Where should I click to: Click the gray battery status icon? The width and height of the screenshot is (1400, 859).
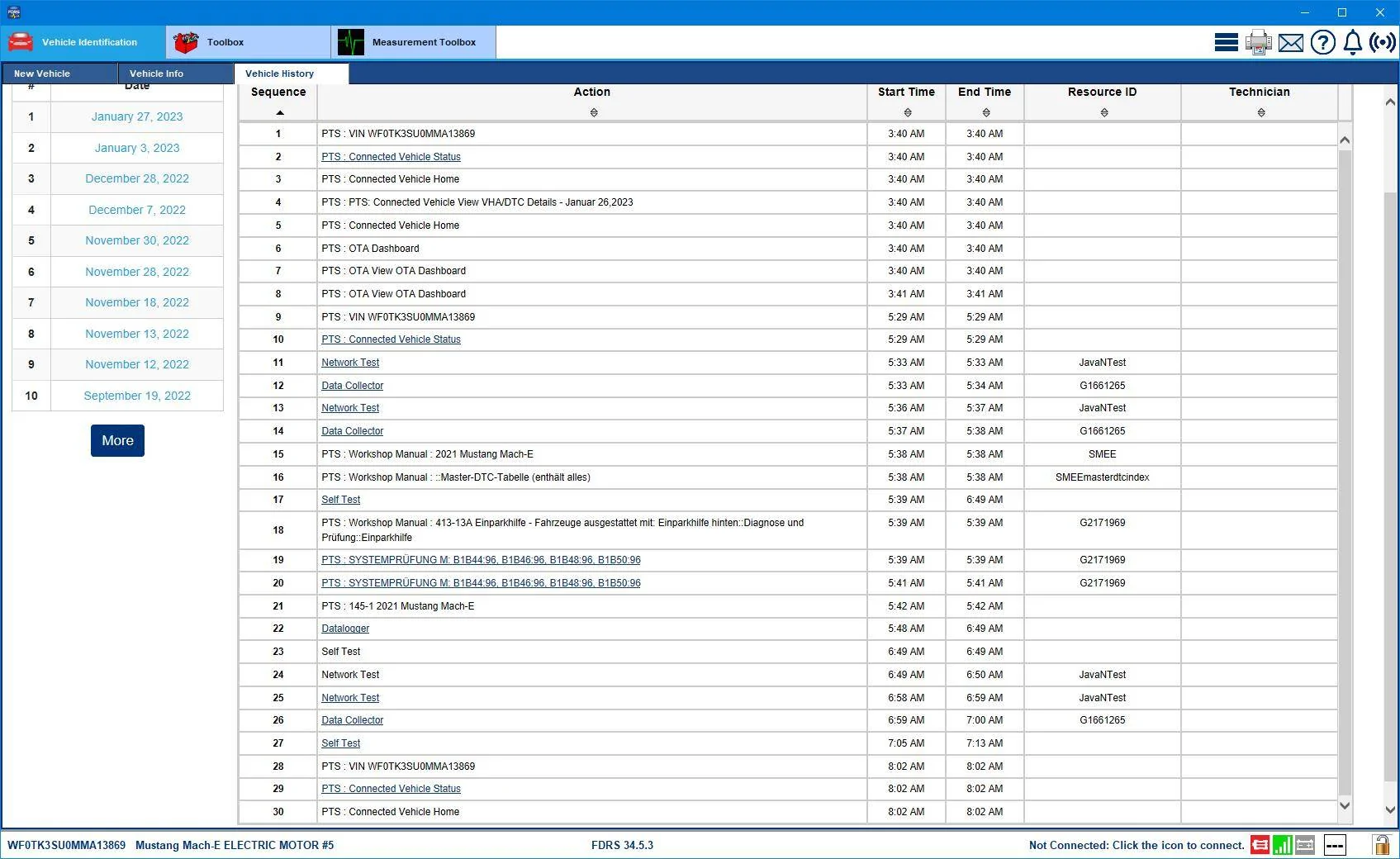(x=1305, y=845)
